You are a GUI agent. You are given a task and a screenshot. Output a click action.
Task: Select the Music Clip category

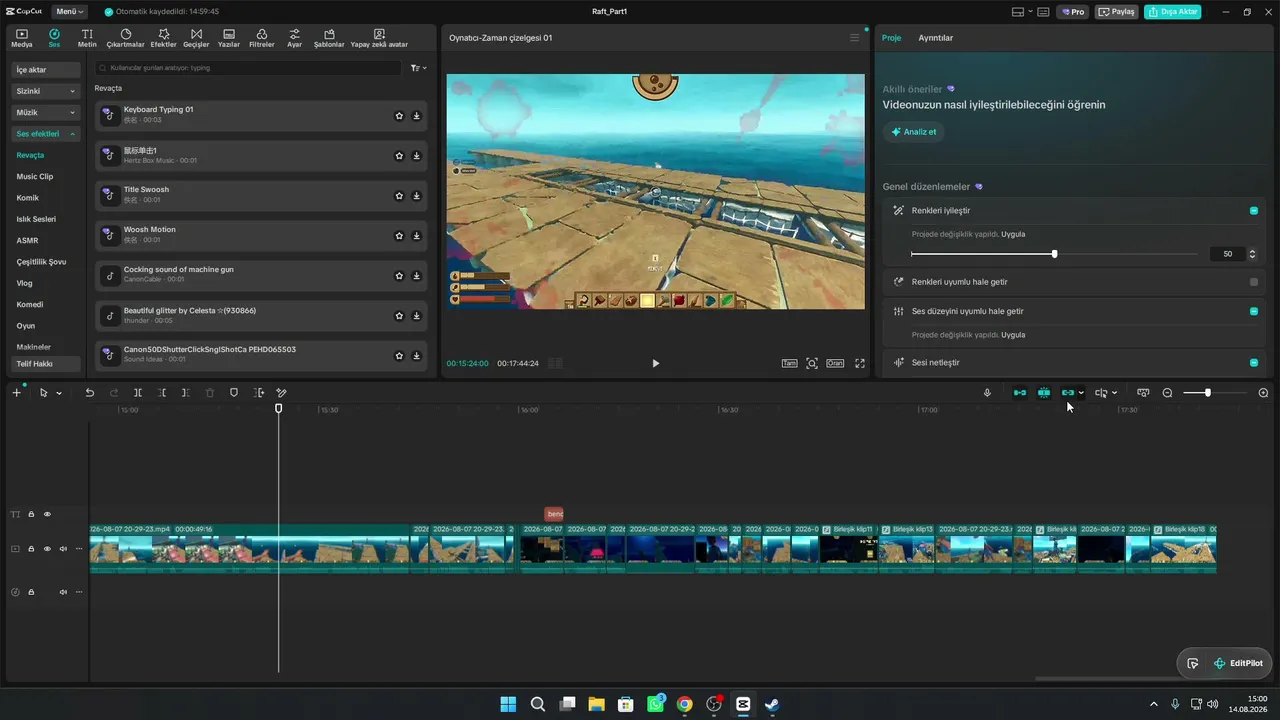(x=35, y=176)
